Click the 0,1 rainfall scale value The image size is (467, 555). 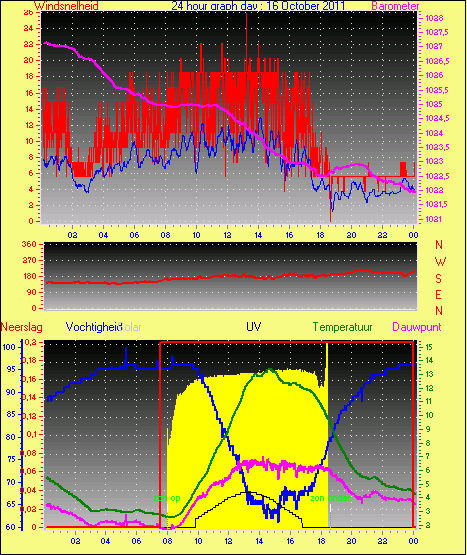32,434
